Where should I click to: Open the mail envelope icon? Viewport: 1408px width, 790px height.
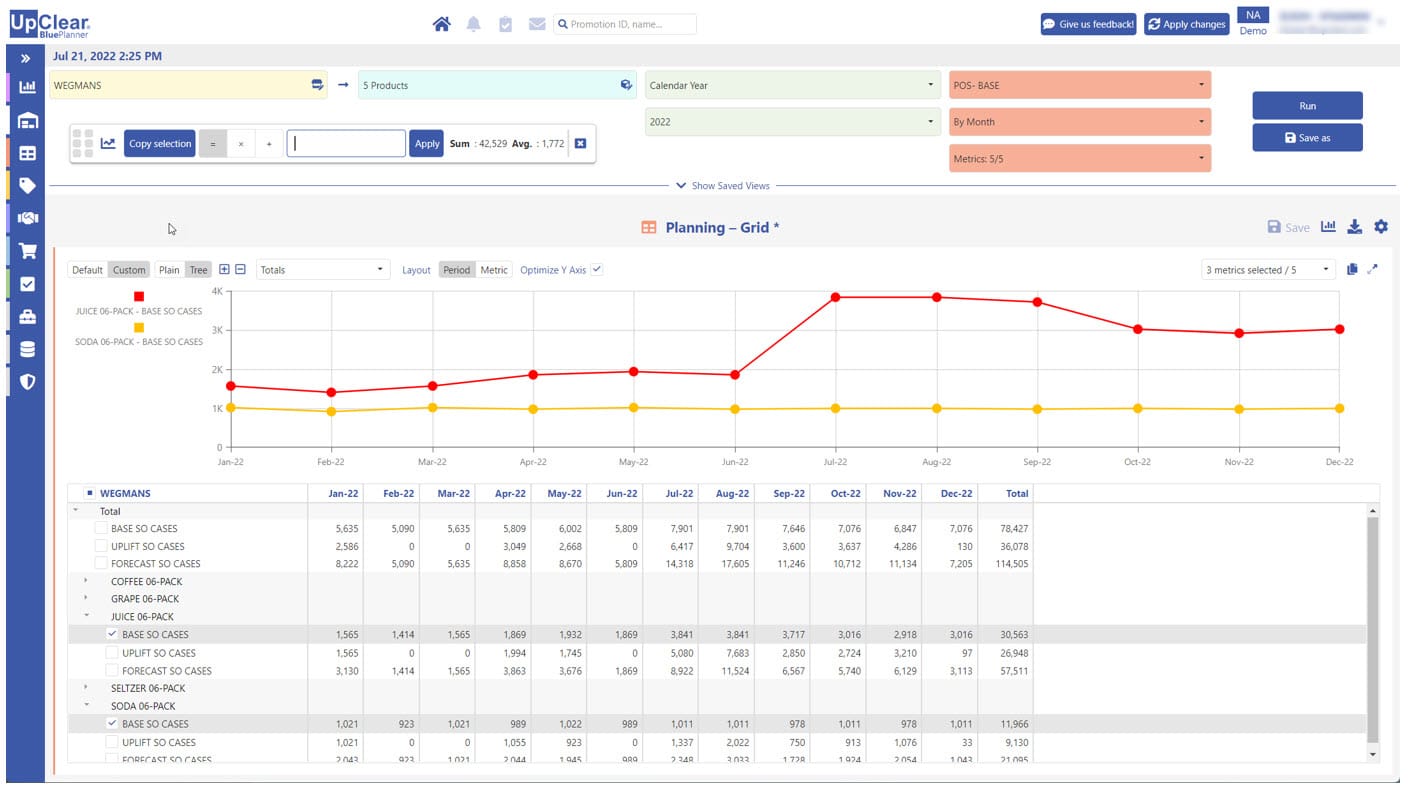(537, 24)
